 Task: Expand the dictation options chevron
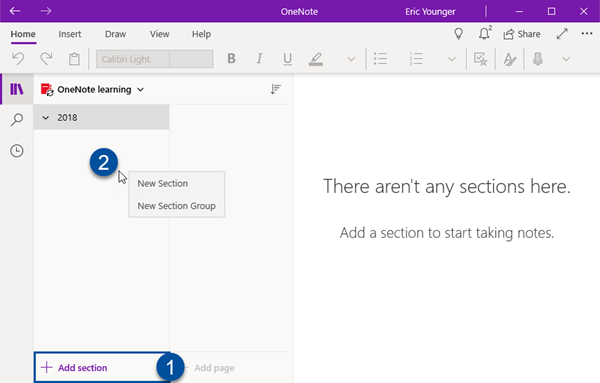click(x=566, y=59)
